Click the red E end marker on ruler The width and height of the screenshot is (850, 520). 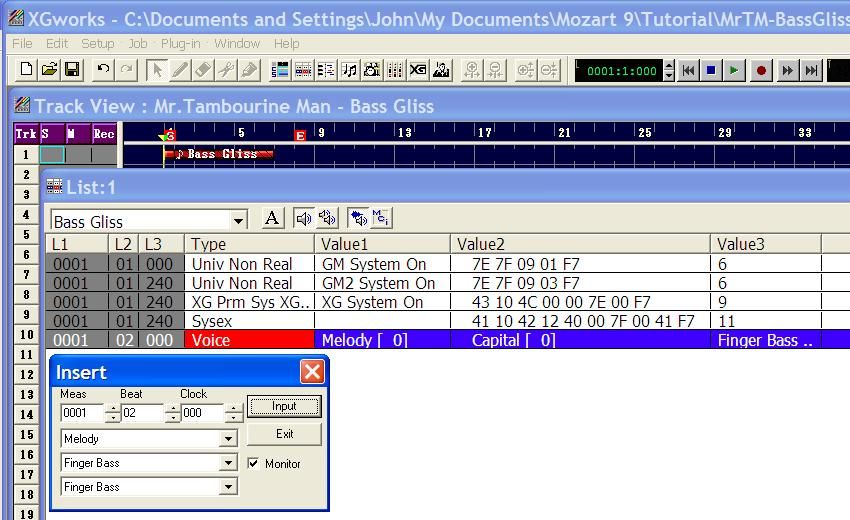300,136
